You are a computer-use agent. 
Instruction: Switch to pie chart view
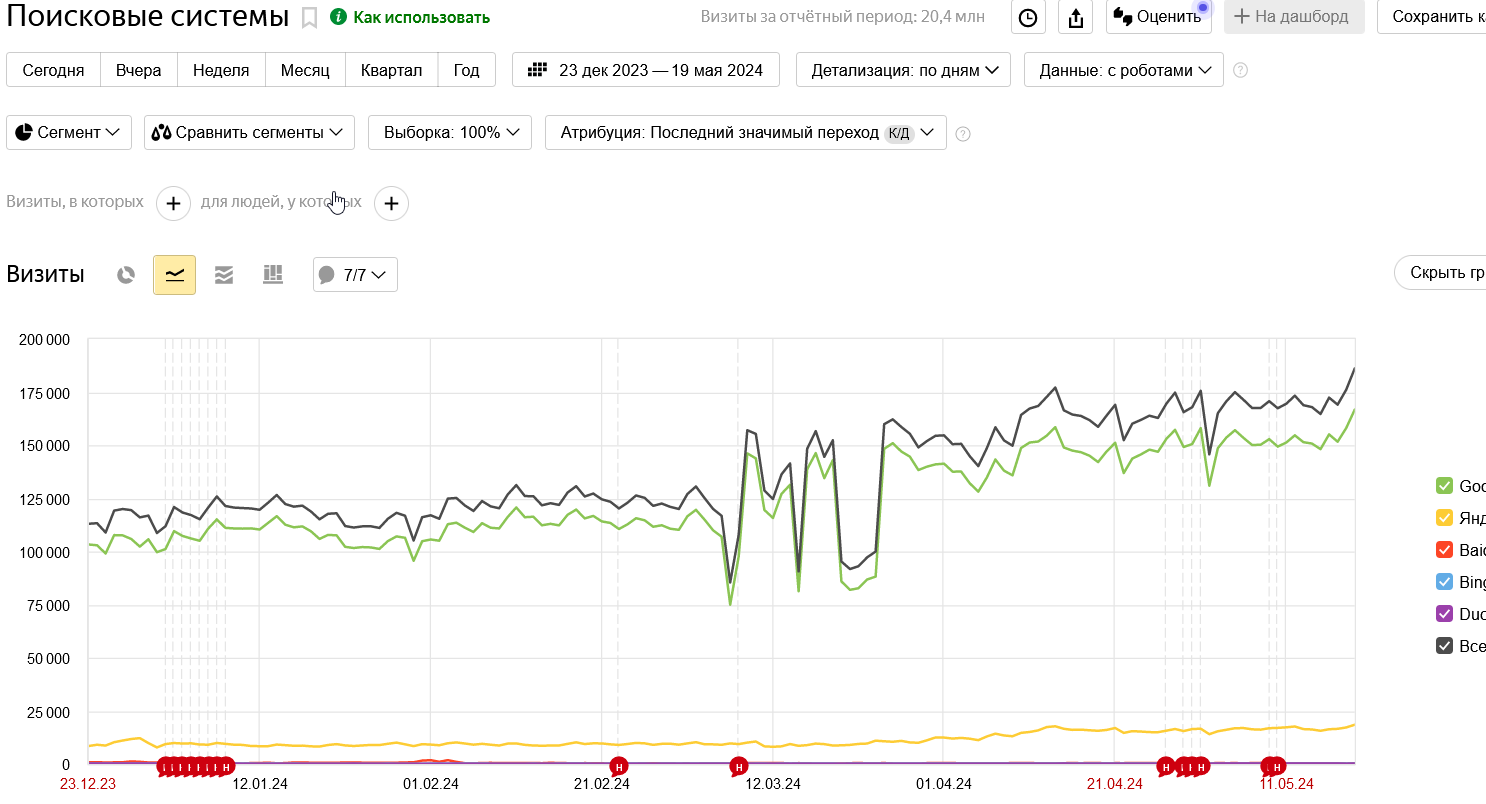coord(126,275)
